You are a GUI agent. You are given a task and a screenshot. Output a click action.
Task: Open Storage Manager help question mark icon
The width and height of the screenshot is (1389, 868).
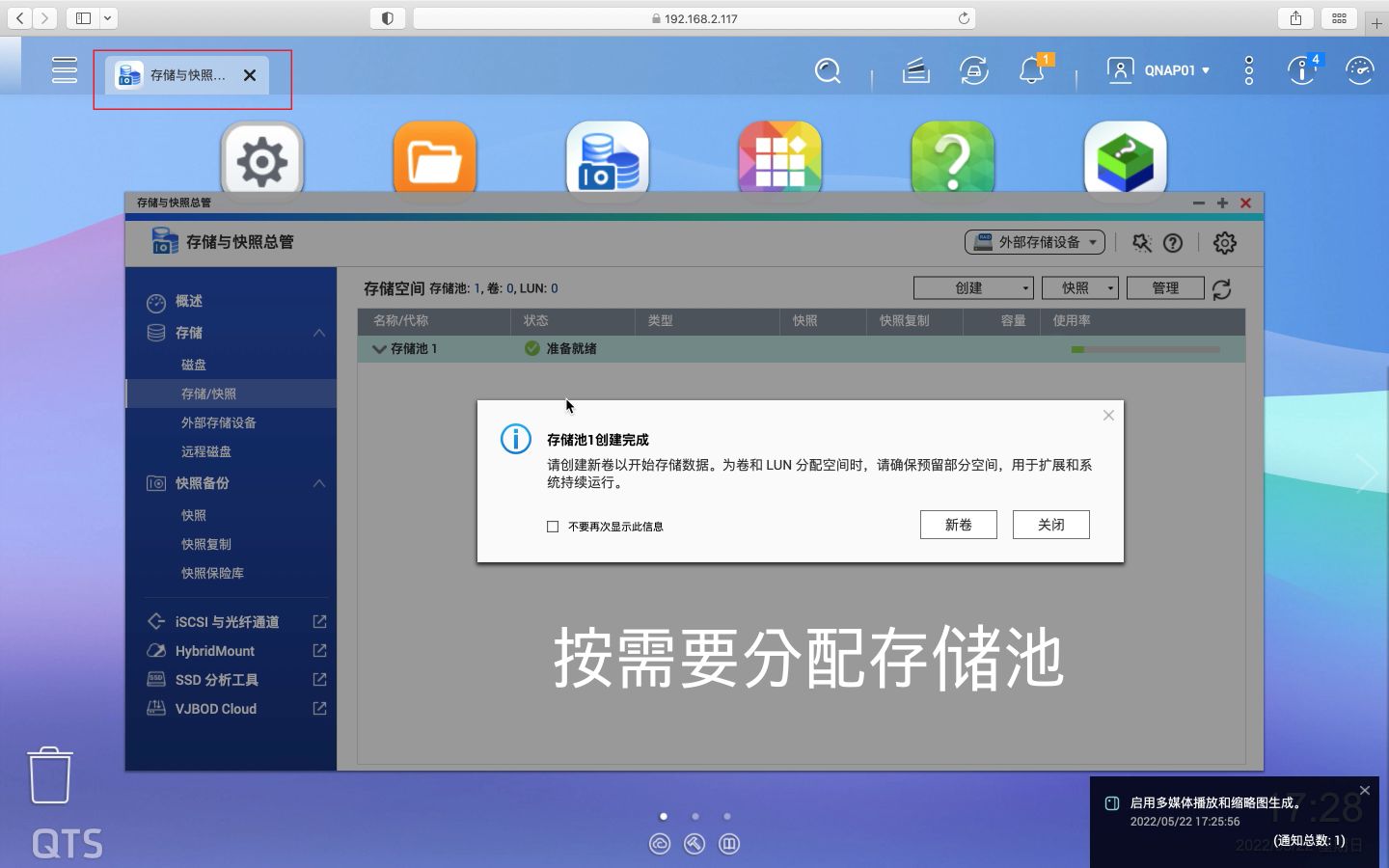tap(1173, 243)
